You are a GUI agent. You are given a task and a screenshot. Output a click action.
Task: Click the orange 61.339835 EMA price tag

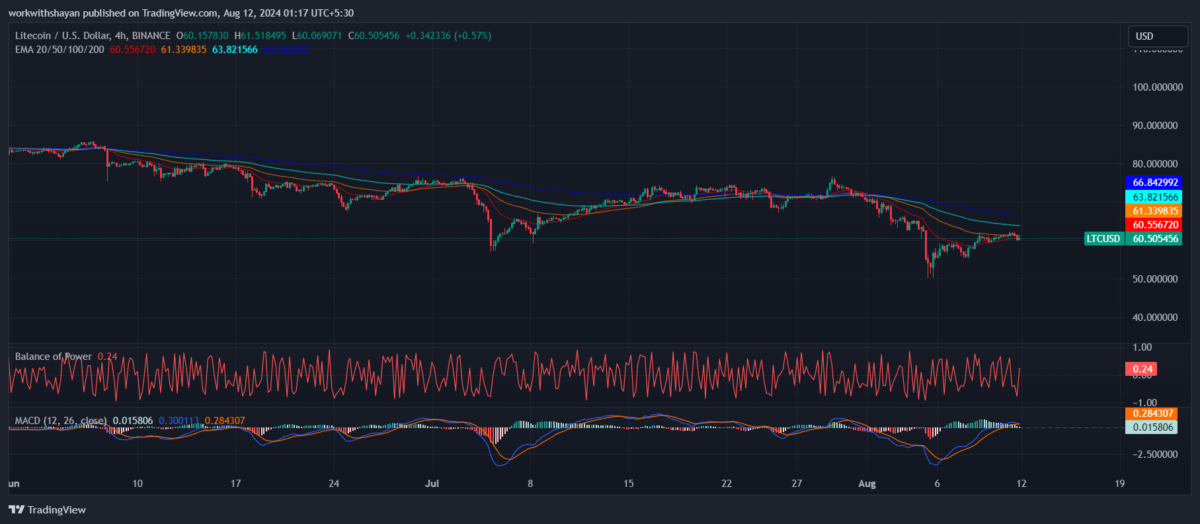1154,211
